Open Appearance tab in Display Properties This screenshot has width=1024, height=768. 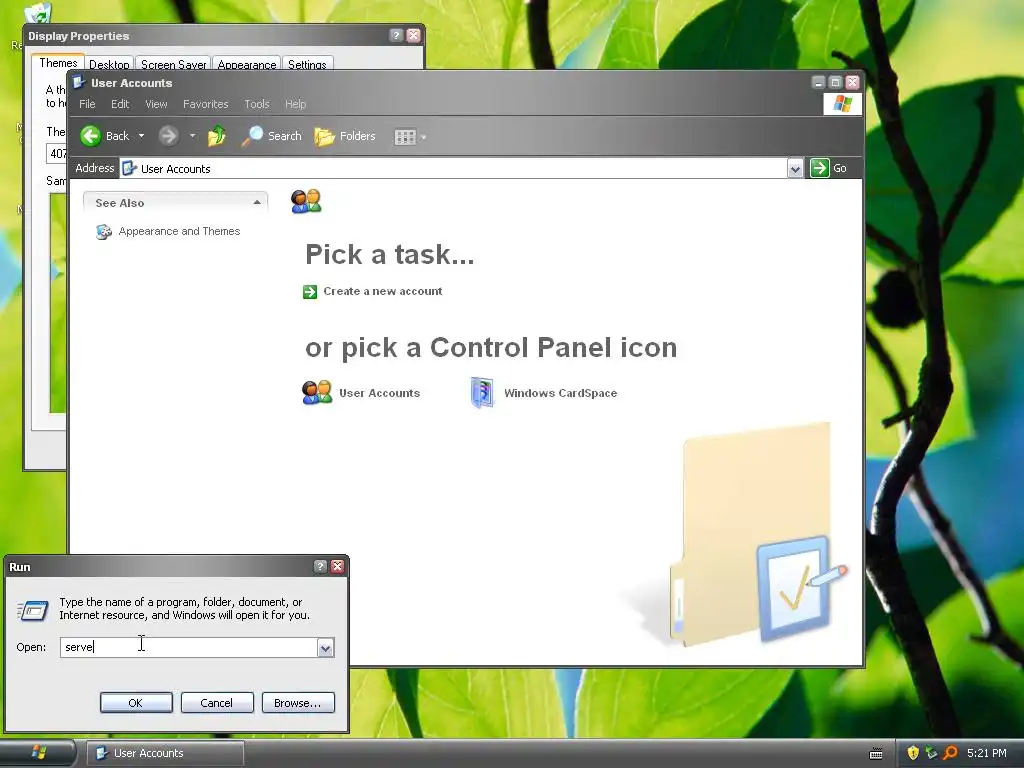click(x=247, y=64)
